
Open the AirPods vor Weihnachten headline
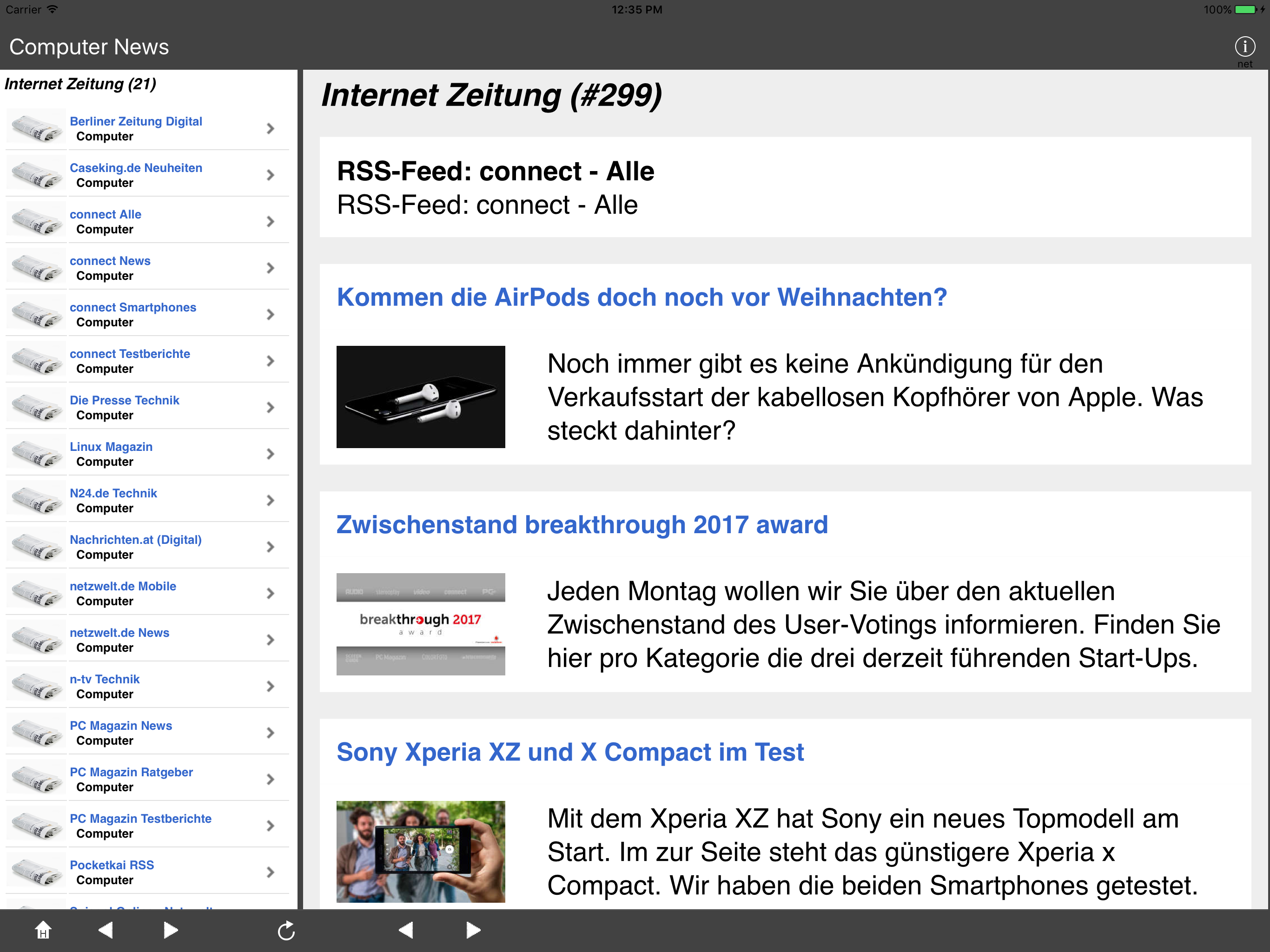[642, 297]
